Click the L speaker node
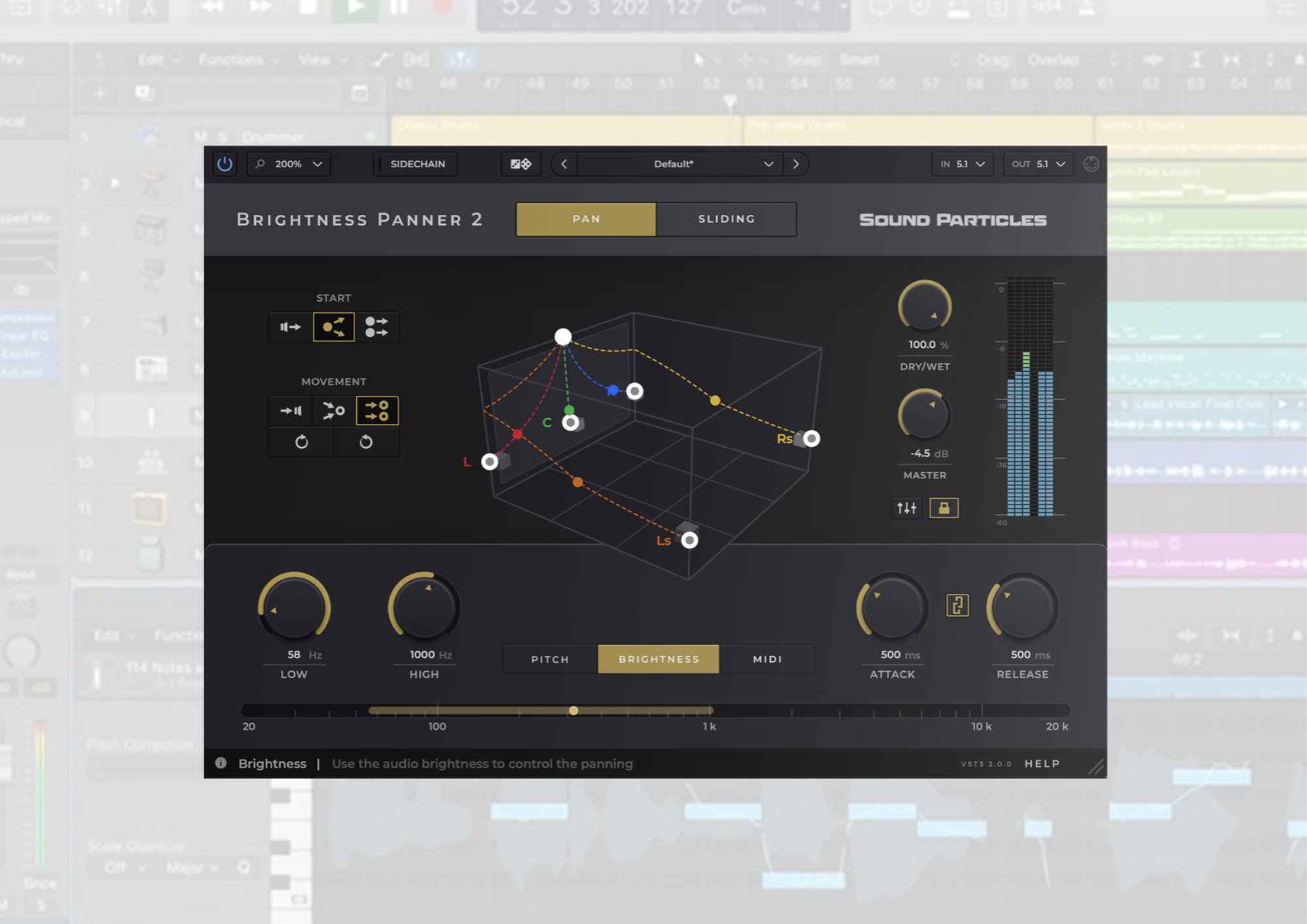This screenshot has width=1307, height=924. pos(489,462)
